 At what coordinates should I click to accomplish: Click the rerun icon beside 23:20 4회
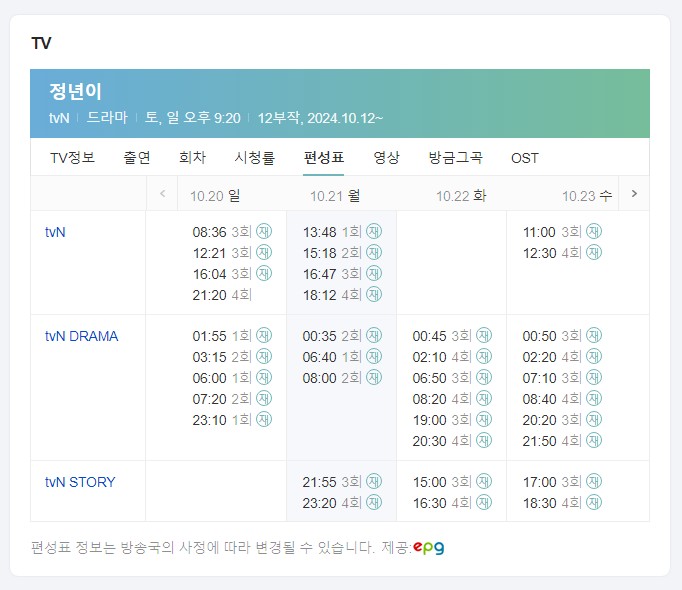pos(374,502)
